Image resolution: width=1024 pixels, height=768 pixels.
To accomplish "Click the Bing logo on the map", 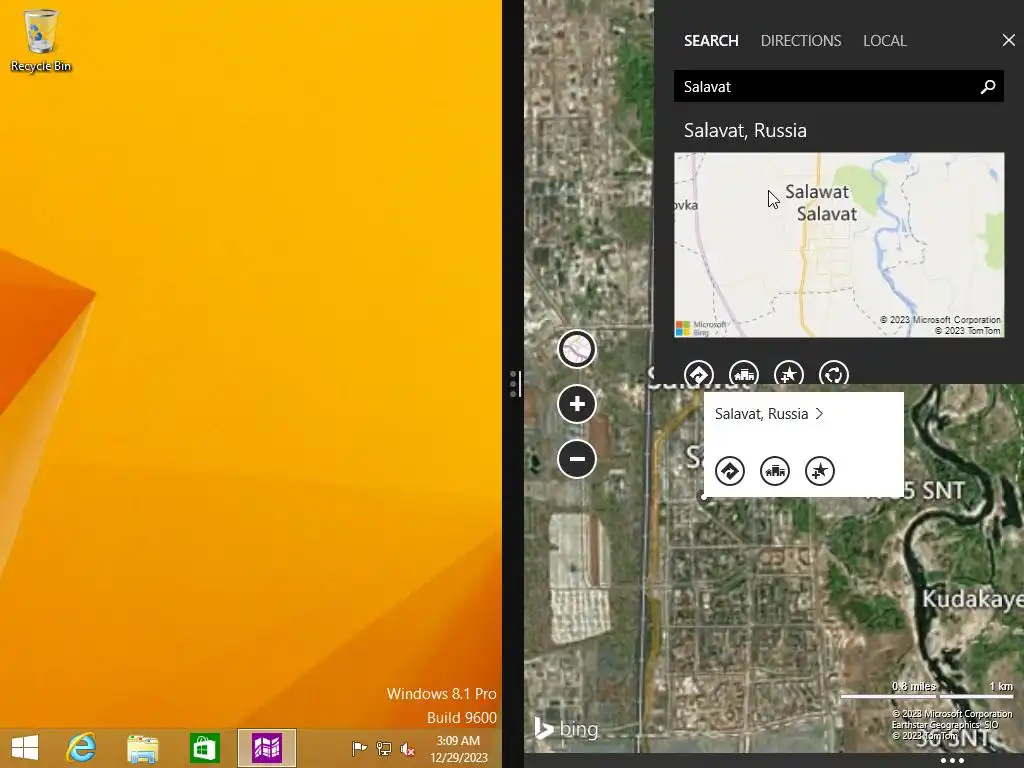I will click(566, 728).
